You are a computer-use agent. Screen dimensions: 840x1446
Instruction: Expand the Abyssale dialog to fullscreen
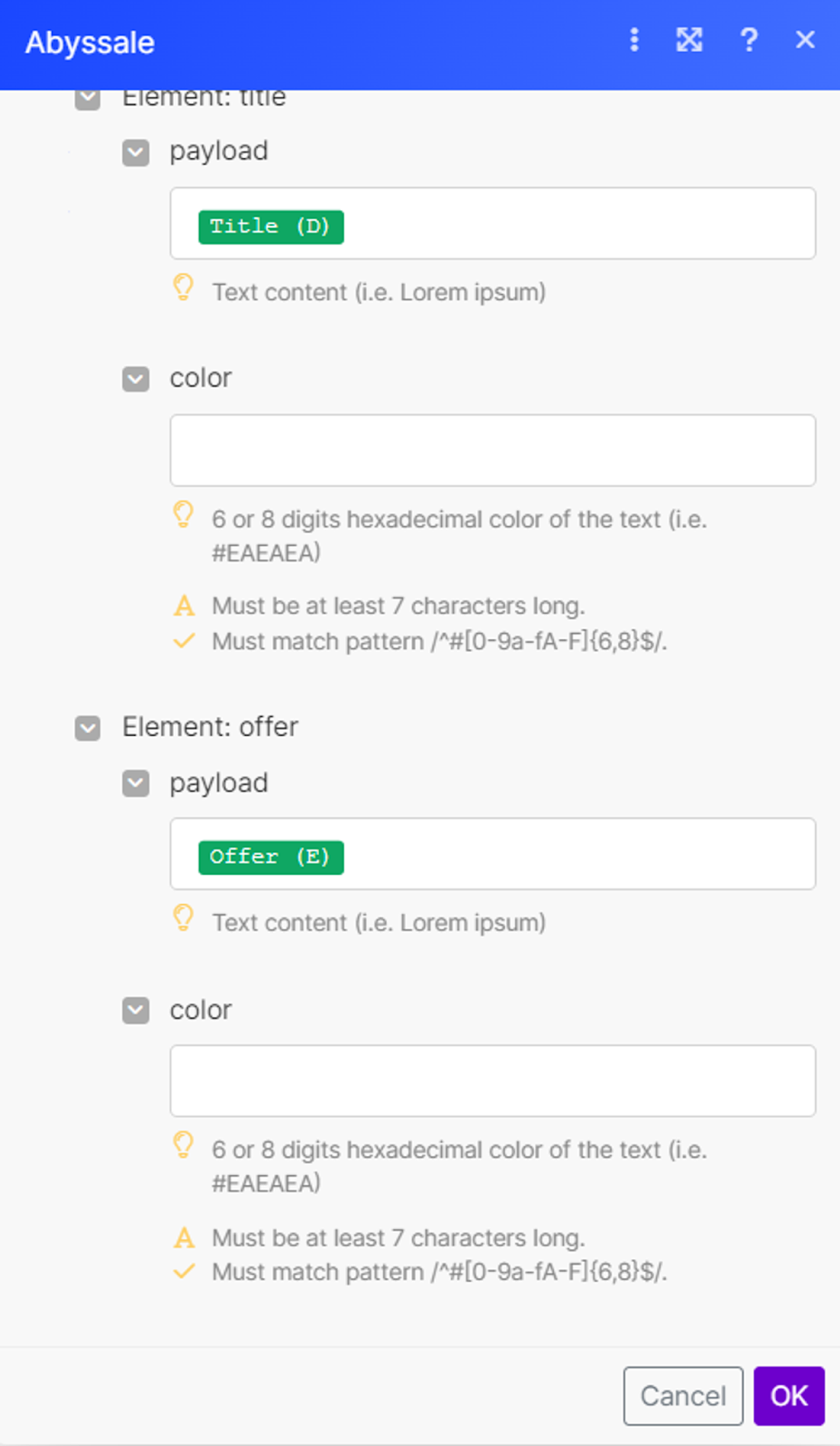point(689,40)
